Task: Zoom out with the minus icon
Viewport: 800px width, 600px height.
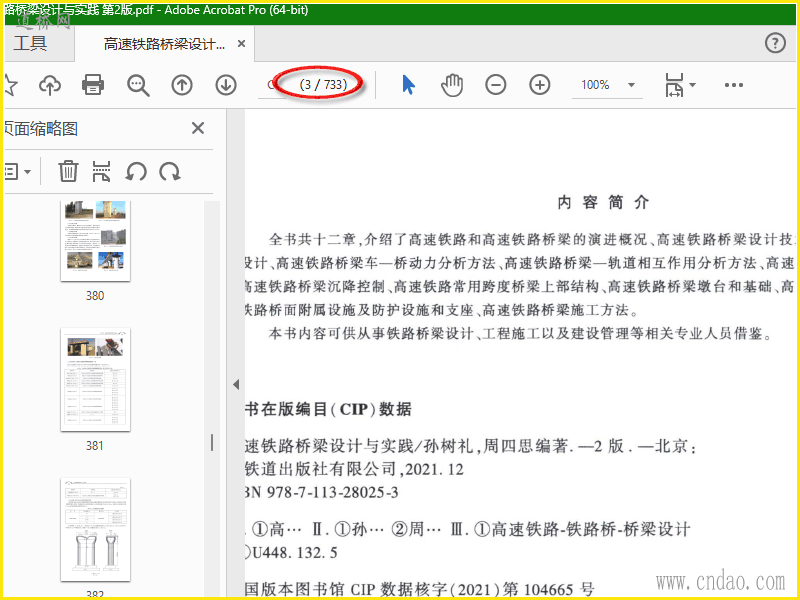Action: pos(495,85)
